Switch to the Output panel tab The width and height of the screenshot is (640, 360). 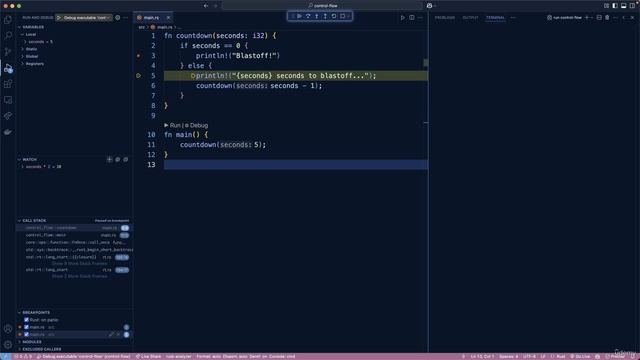tap(470, 18)
